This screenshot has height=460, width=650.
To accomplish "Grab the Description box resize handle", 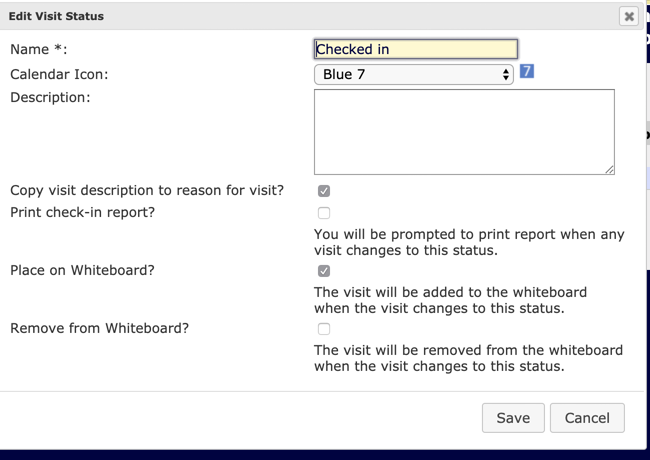I will (x=609, y=169).
